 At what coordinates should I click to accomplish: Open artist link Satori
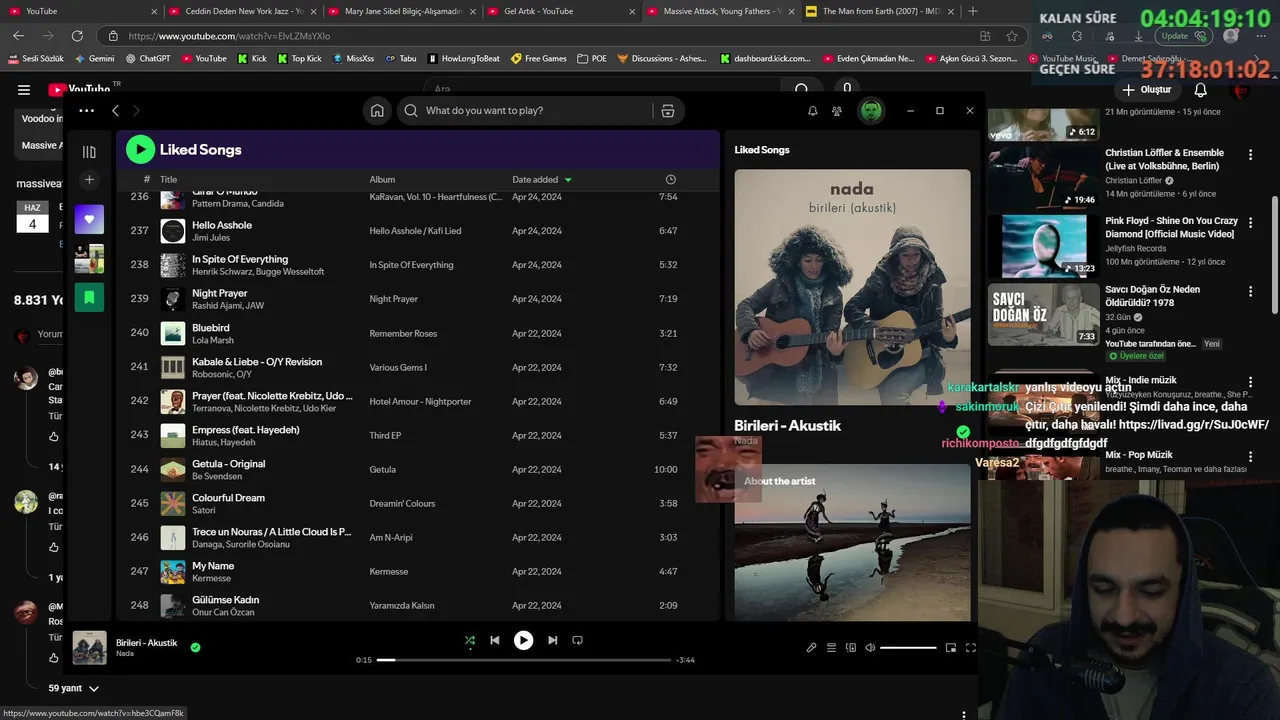click(204, 510)
